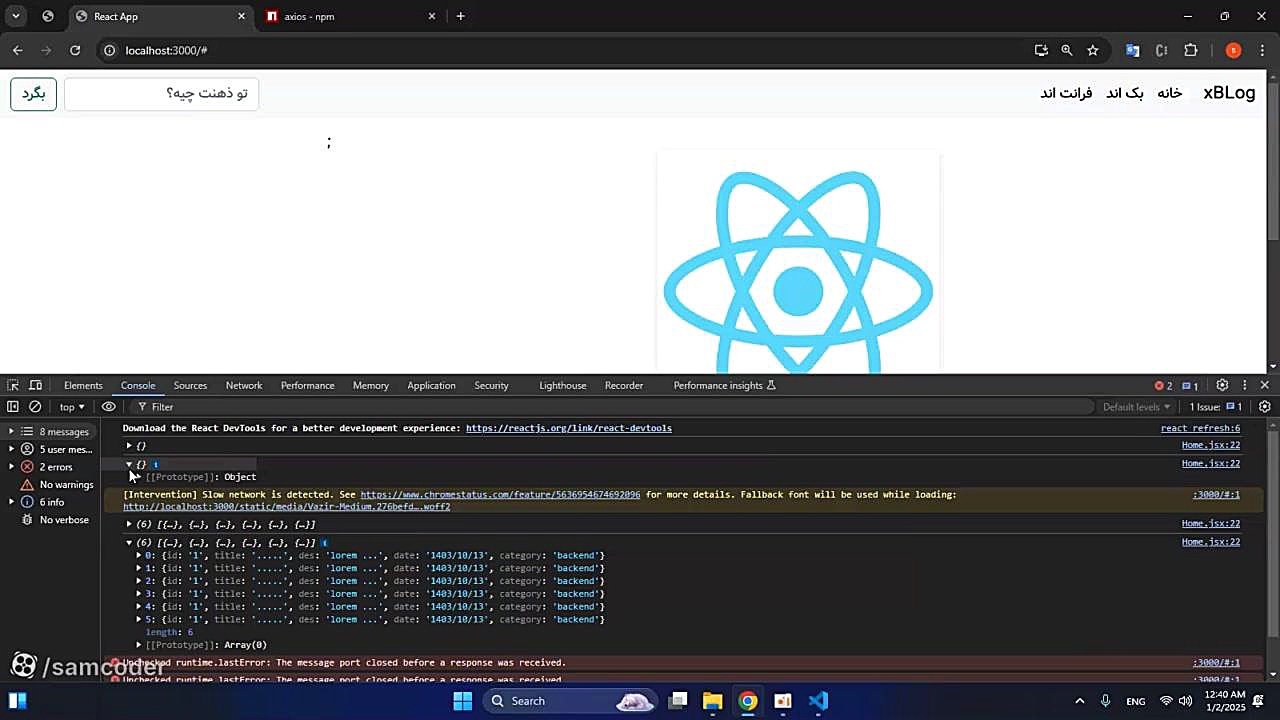Select No warnings in console sidebar
The image size is (1280, 720).
click(66, 485)
